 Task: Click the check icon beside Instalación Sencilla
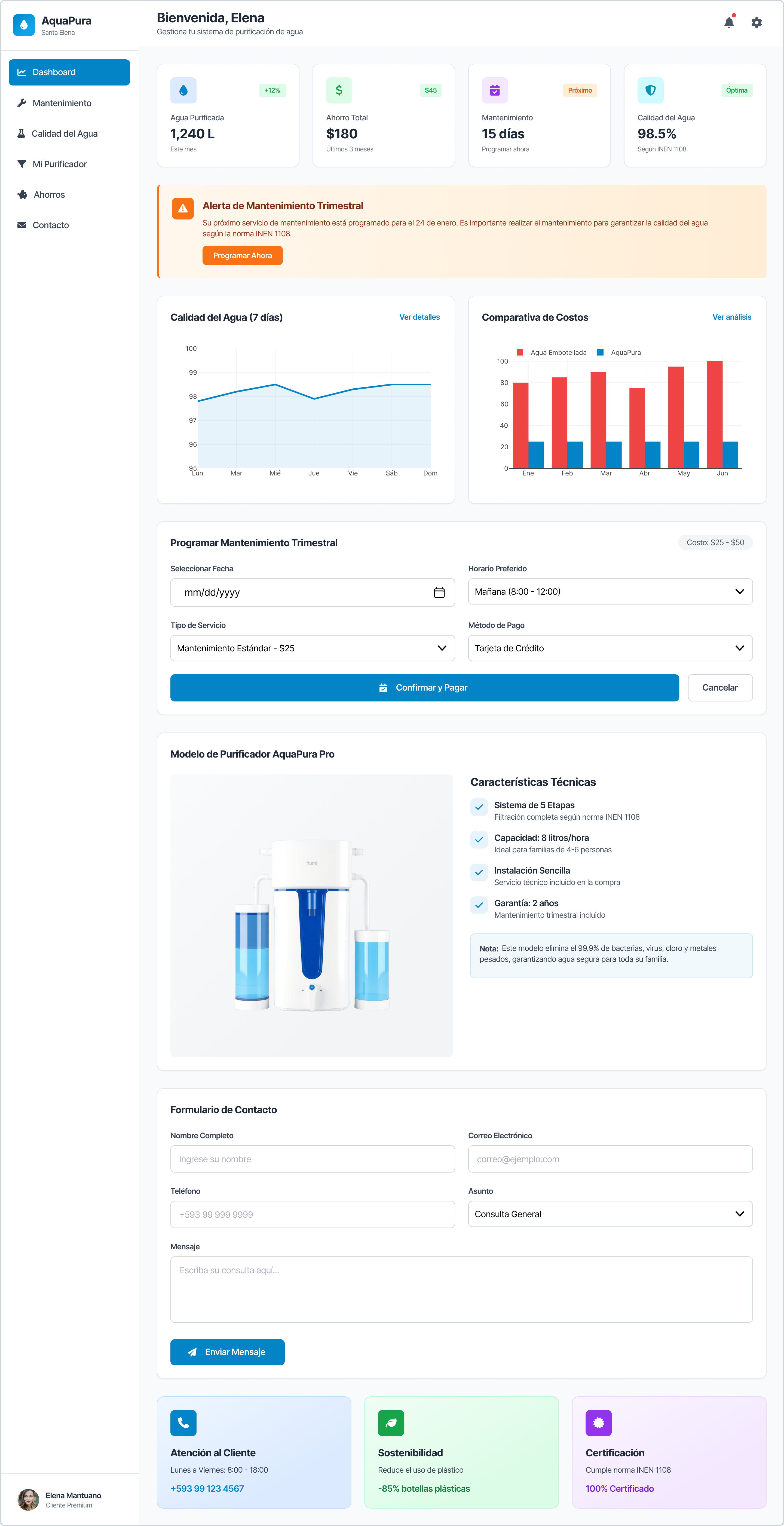(479, 872)
